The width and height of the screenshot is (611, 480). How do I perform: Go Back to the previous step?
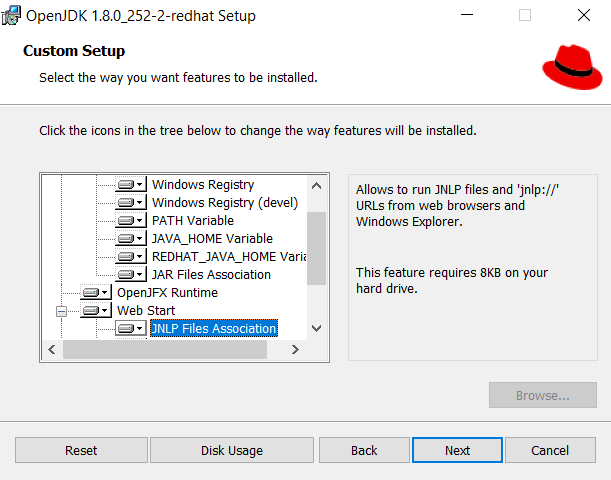[364, 450]
